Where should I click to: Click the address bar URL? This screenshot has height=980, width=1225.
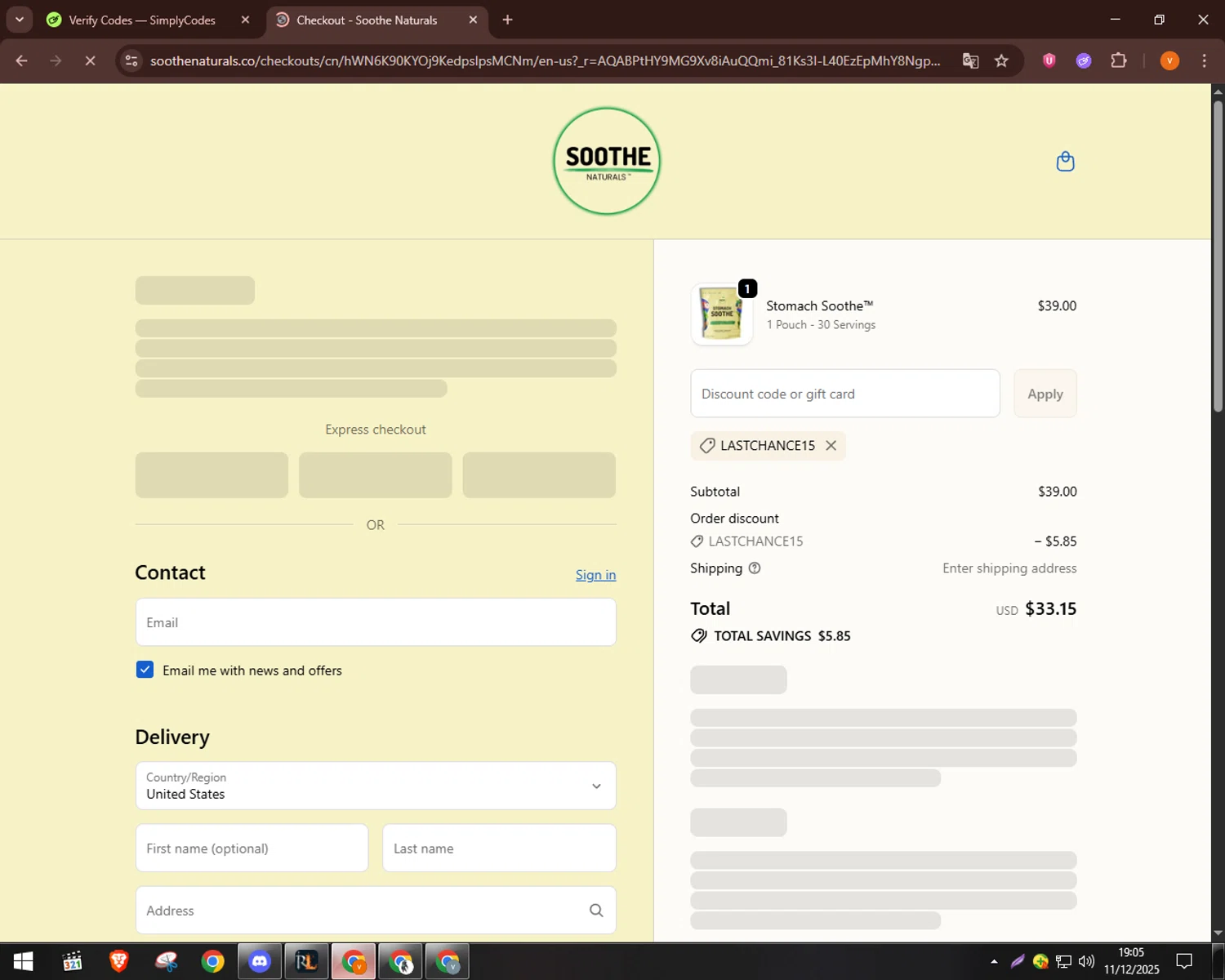(545, 60)
